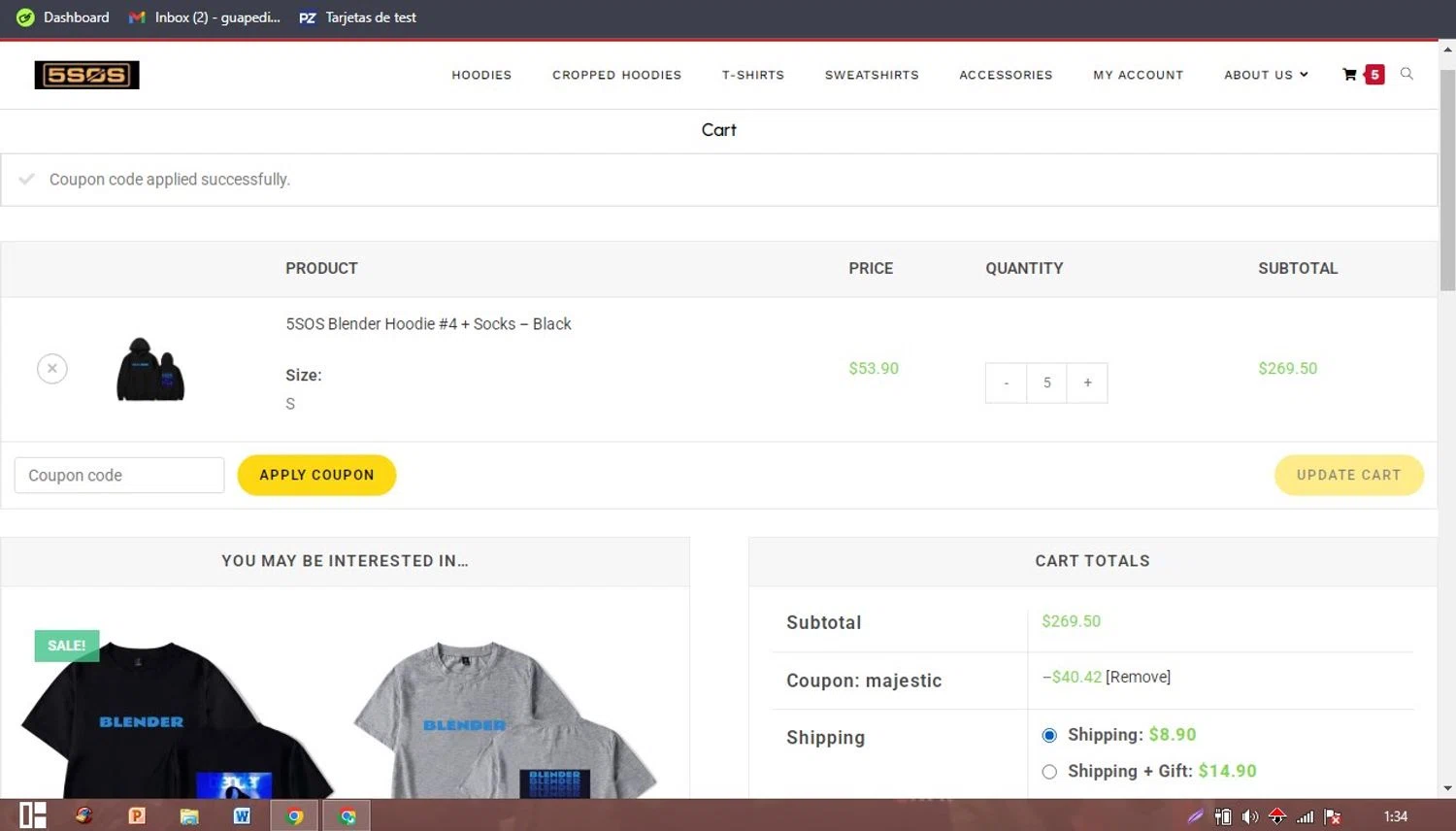The image size is (1456, 831).
Task: Focus the Coupon code input field
Action: (119, 476)
